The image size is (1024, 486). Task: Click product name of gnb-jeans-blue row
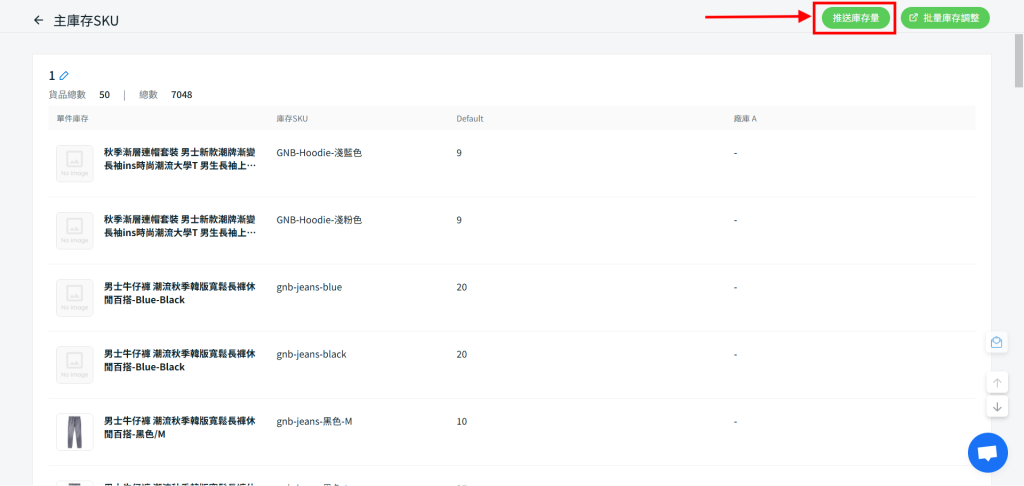click(180, 293)
